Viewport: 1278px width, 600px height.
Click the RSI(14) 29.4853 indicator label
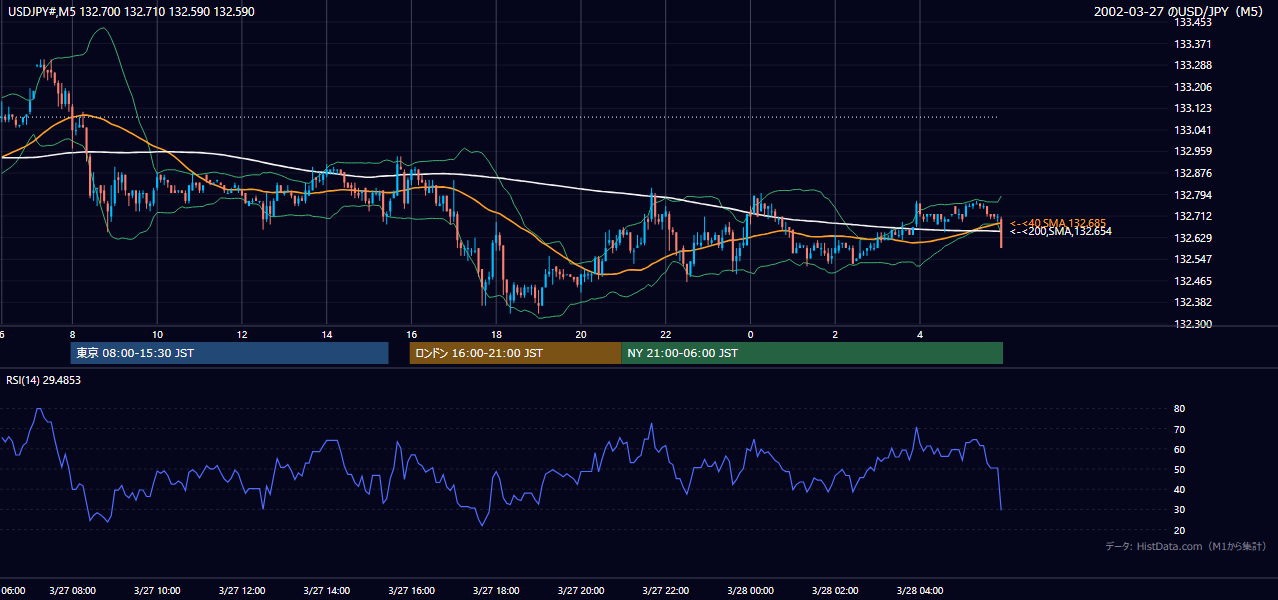point(44,380)
